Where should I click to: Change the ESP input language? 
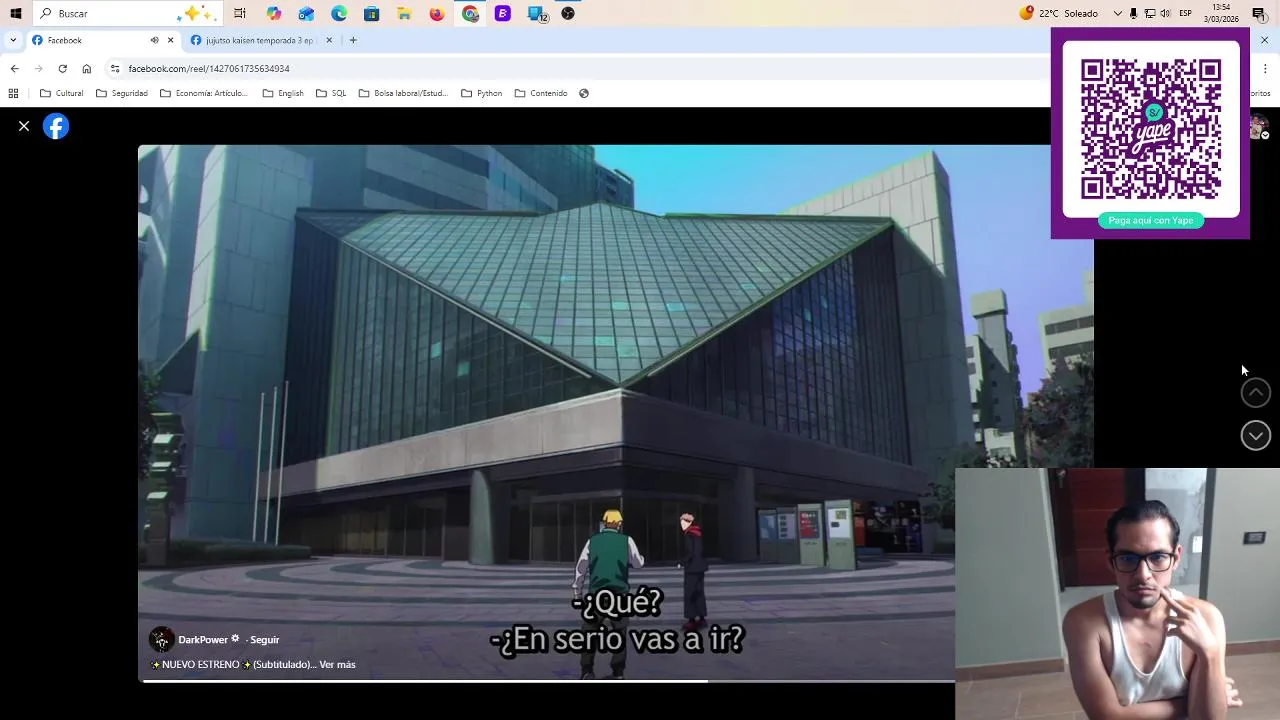1186,13
